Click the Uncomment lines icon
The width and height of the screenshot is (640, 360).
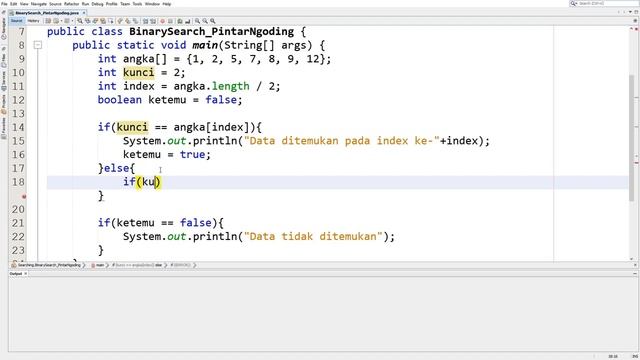click(x=187, y=21)
